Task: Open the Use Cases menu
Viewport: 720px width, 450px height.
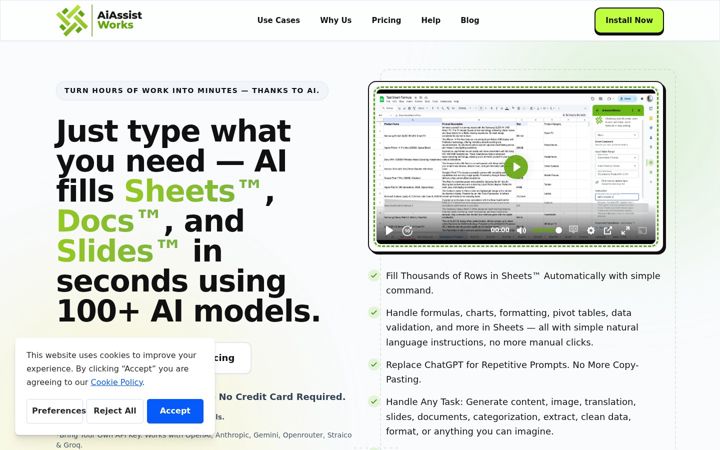Action: (278, 20)
